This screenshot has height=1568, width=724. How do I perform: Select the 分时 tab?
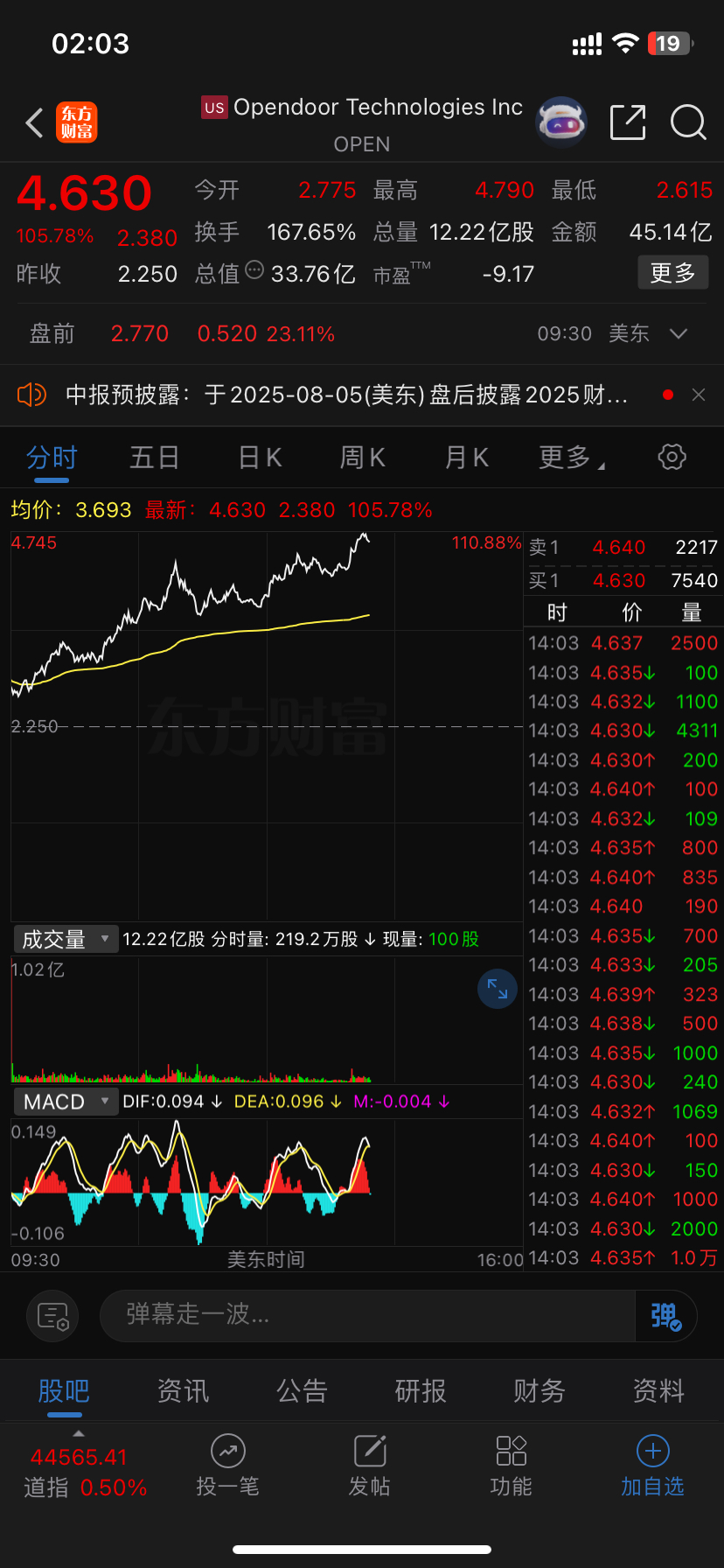coord(52,457)
